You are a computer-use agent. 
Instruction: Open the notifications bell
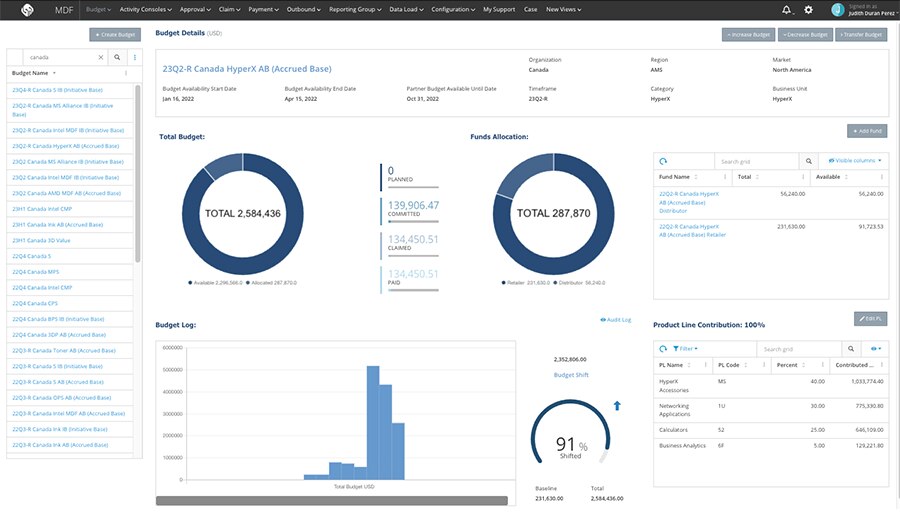(787, 9)
